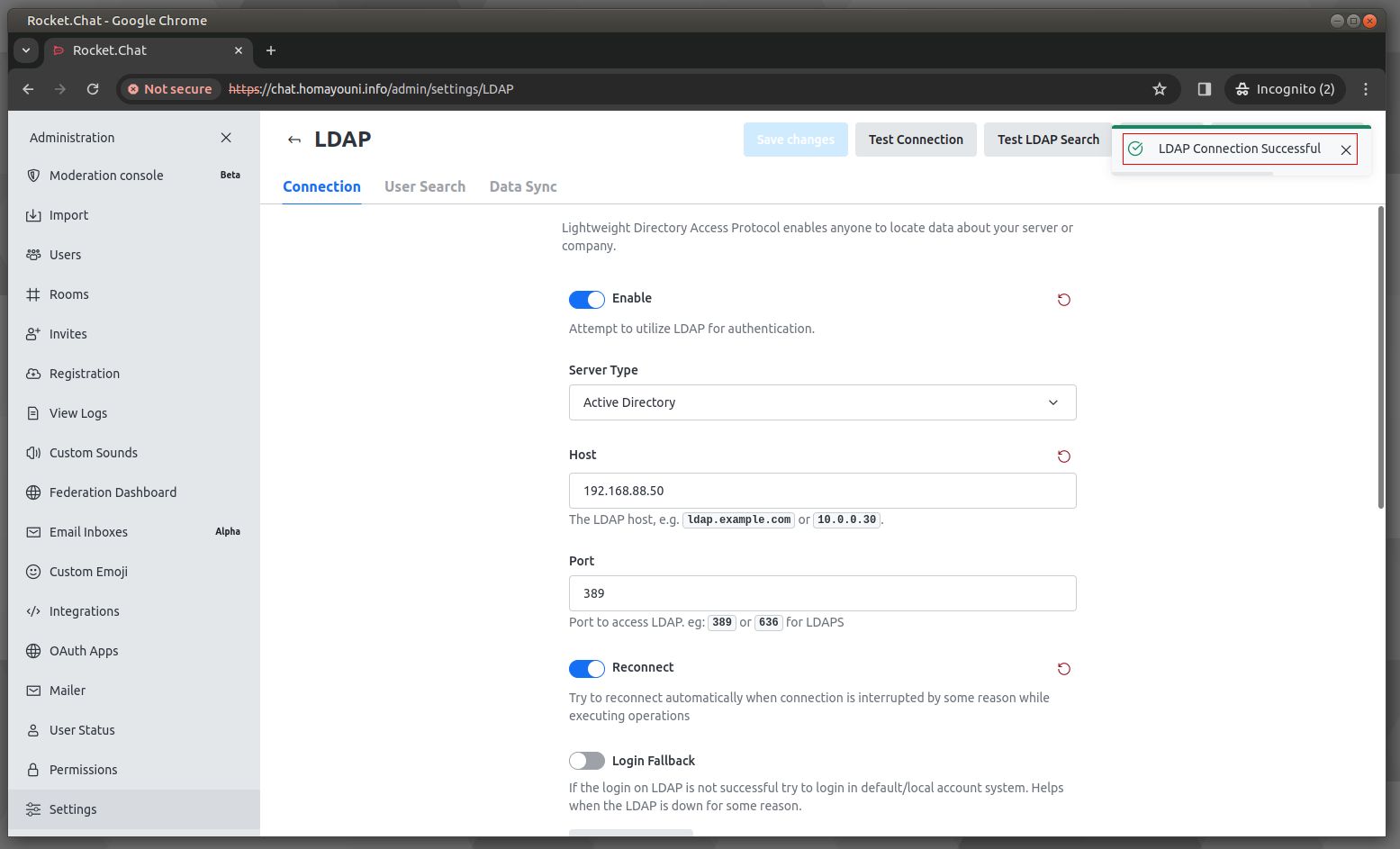Toggle the Login Fallback switch

587,761
